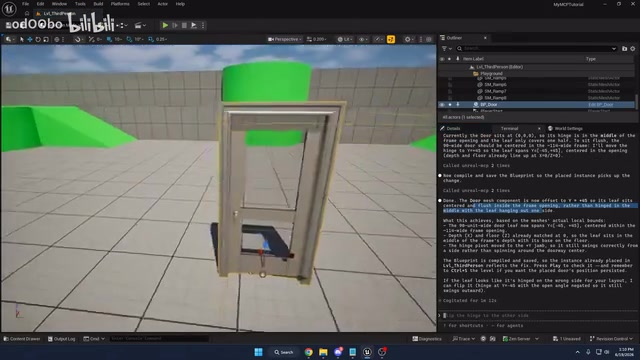Click the Unreal Engine logo icon
Viewport: 640px width, 360px height.
9,8
